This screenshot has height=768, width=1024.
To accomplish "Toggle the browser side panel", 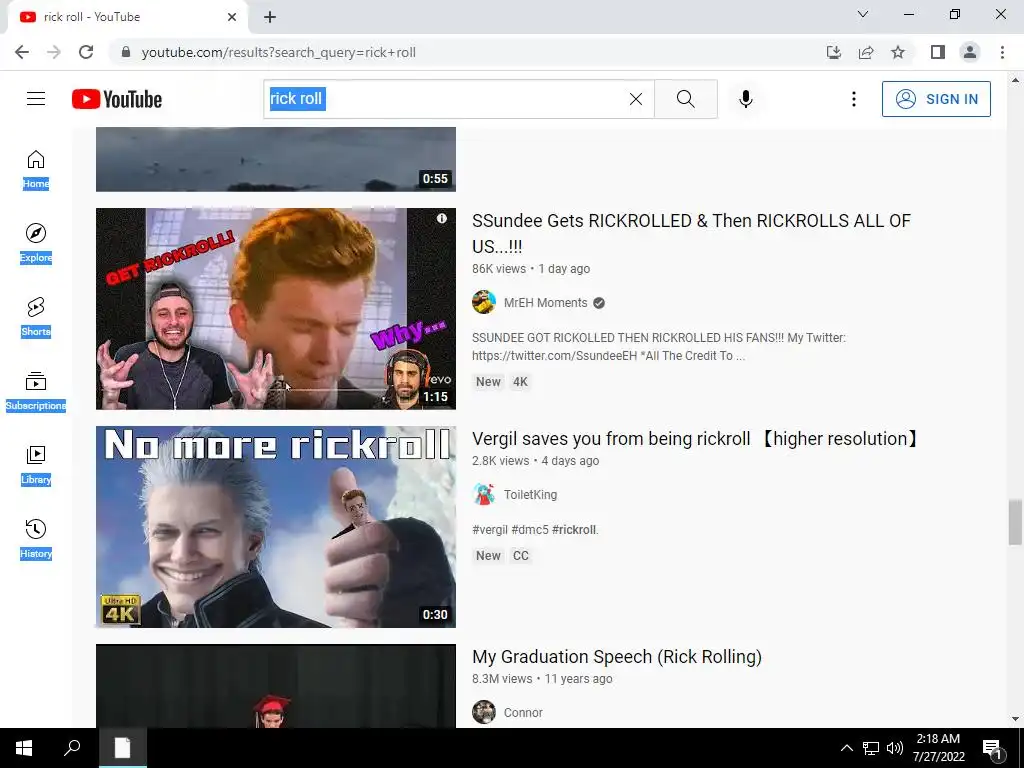I will 938,52.
